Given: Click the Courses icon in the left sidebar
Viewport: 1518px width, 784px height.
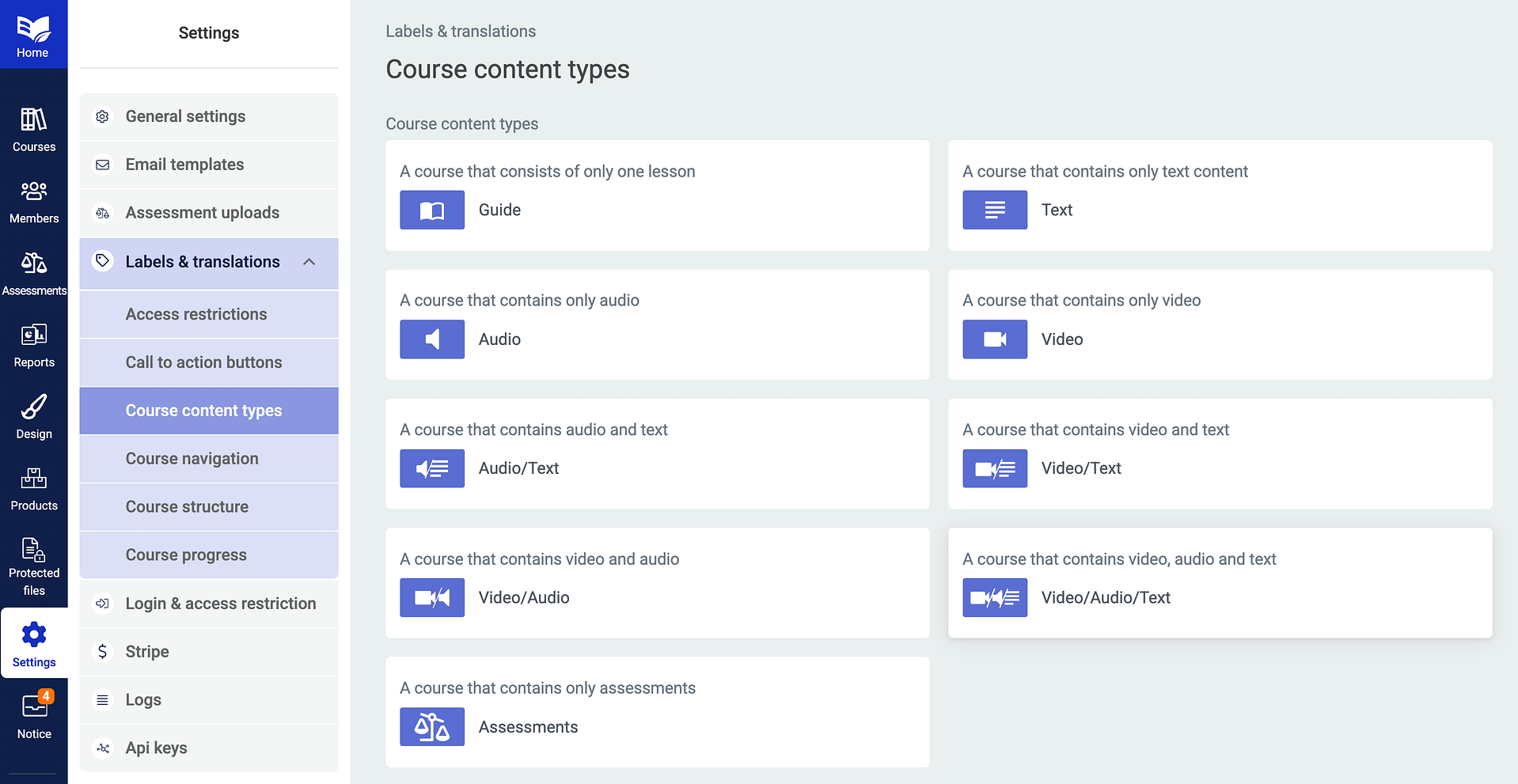Looking at the screenshot, I should [x=32, y=127].
